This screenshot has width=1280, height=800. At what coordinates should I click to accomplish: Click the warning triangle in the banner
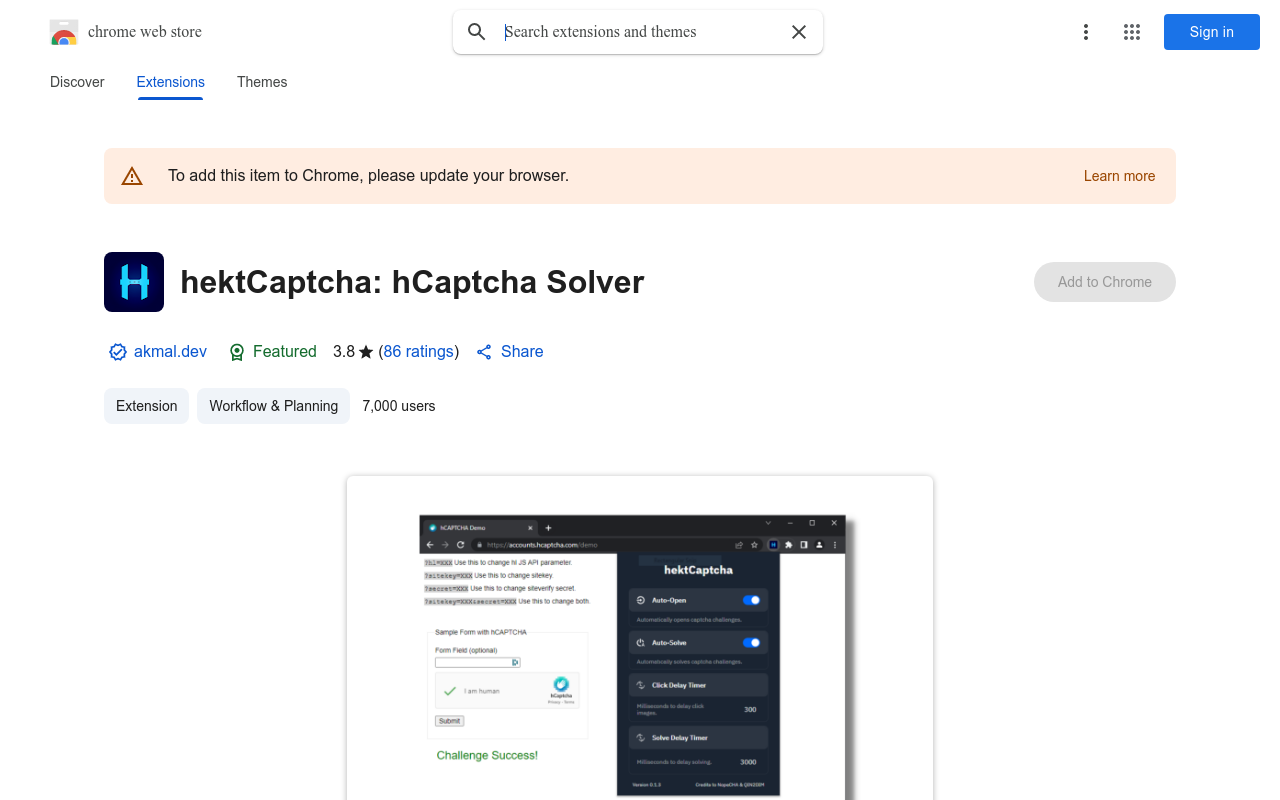pos(132,175)
